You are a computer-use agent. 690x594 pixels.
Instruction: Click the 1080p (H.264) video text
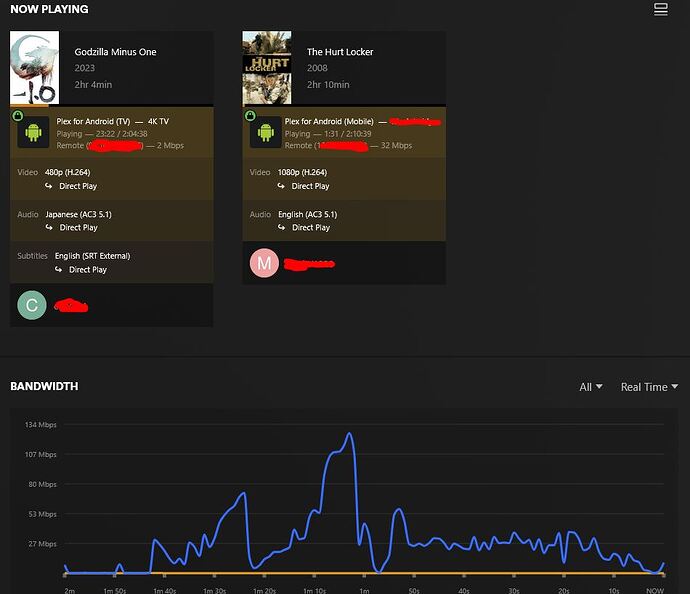[302, 172]
